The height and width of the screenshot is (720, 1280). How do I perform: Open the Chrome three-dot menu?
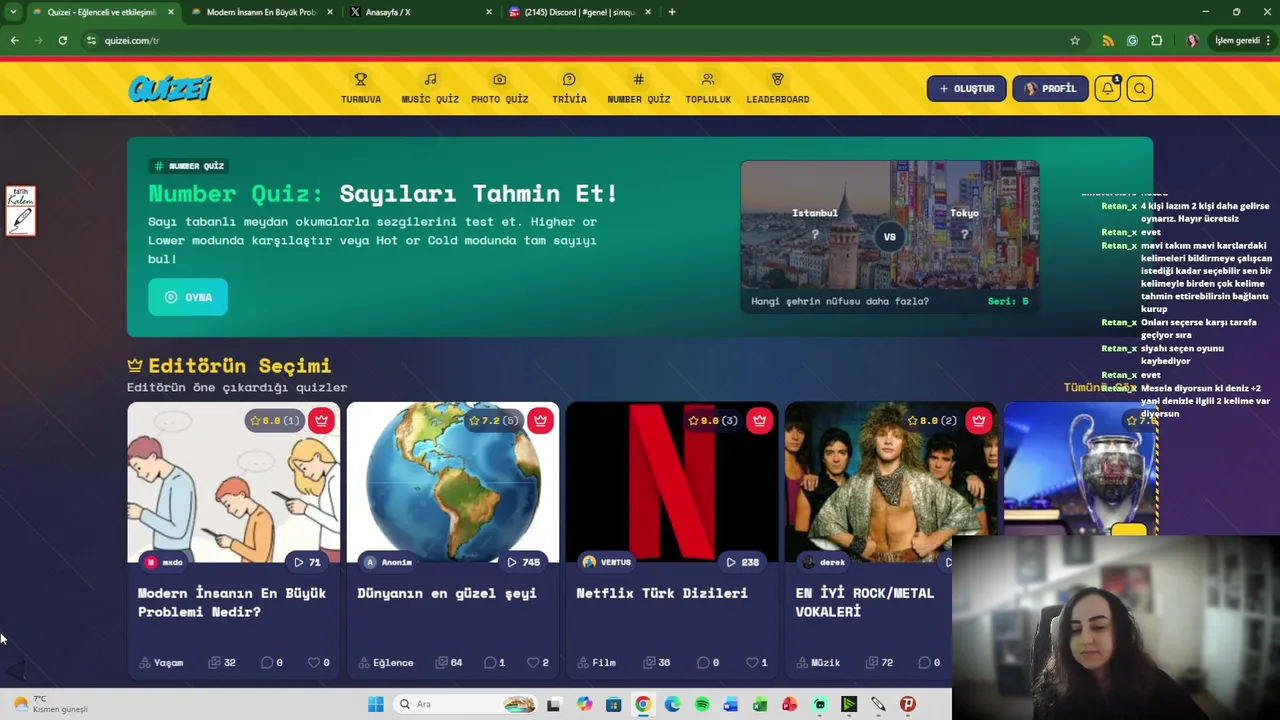(x=1270, y=40)
